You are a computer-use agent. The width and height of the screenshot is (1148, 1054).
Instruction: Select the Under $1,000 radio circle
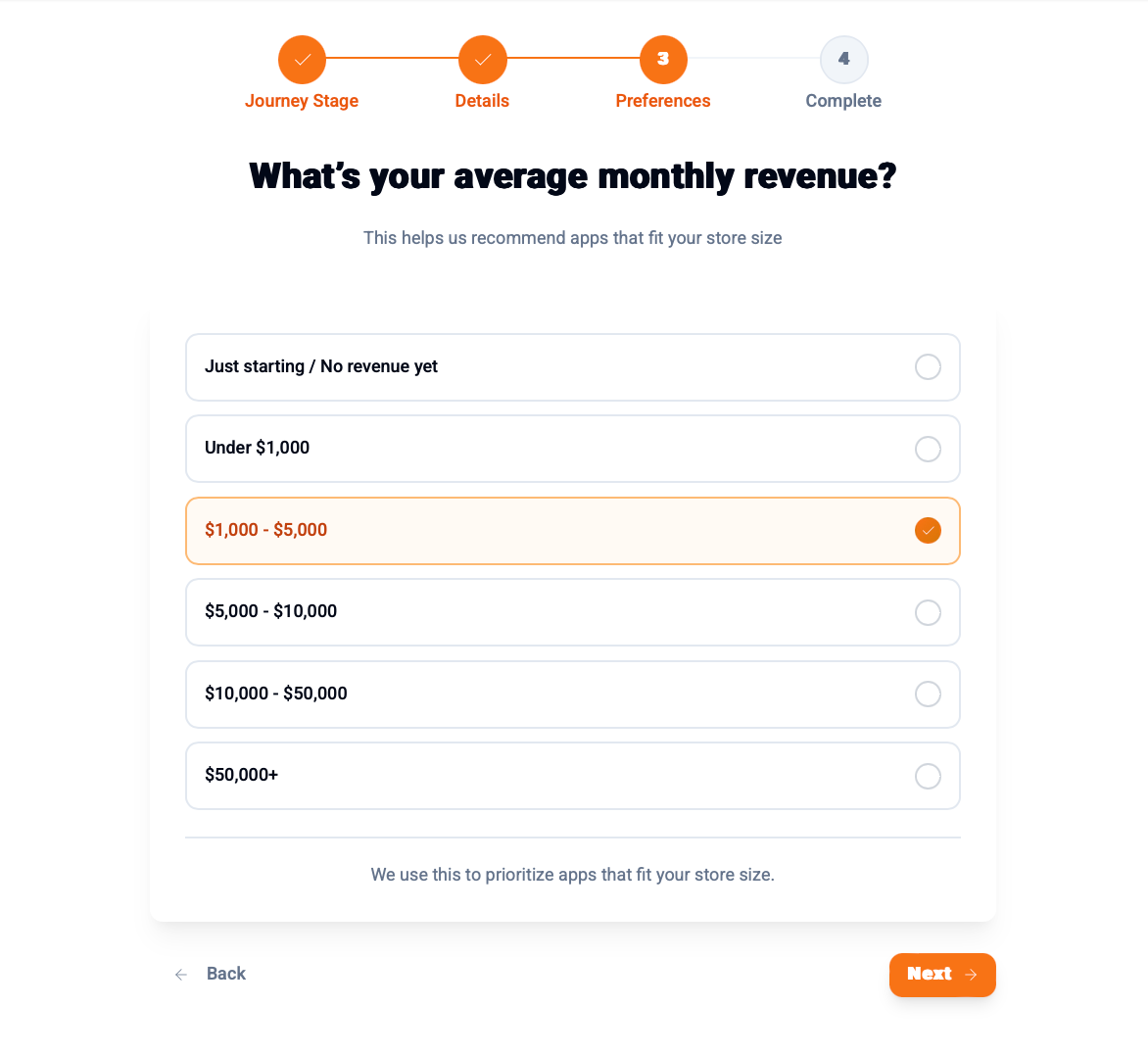click(928, 449)
